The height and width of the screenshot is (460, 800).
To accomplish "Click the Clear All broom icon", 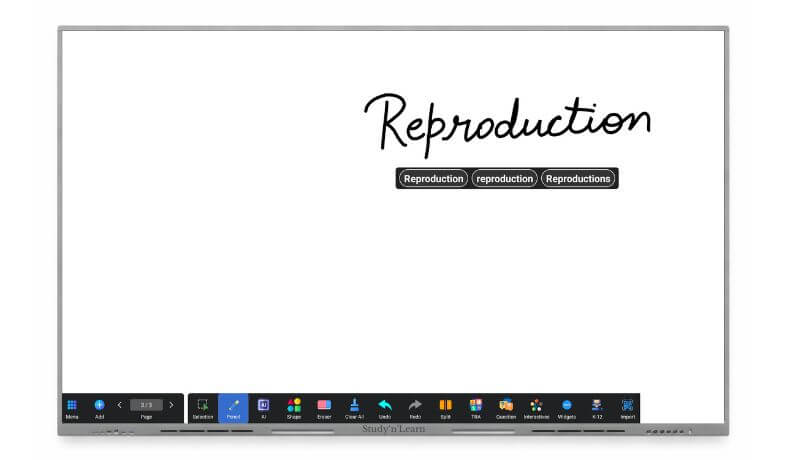I will [x=354, y=405].
